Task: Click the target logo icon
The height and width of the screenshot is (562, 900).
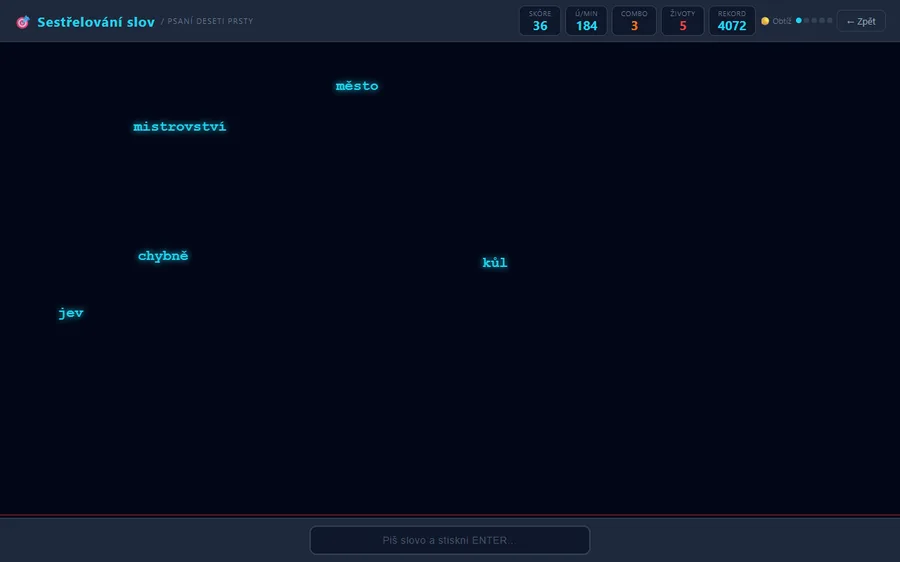Action: 22,22
